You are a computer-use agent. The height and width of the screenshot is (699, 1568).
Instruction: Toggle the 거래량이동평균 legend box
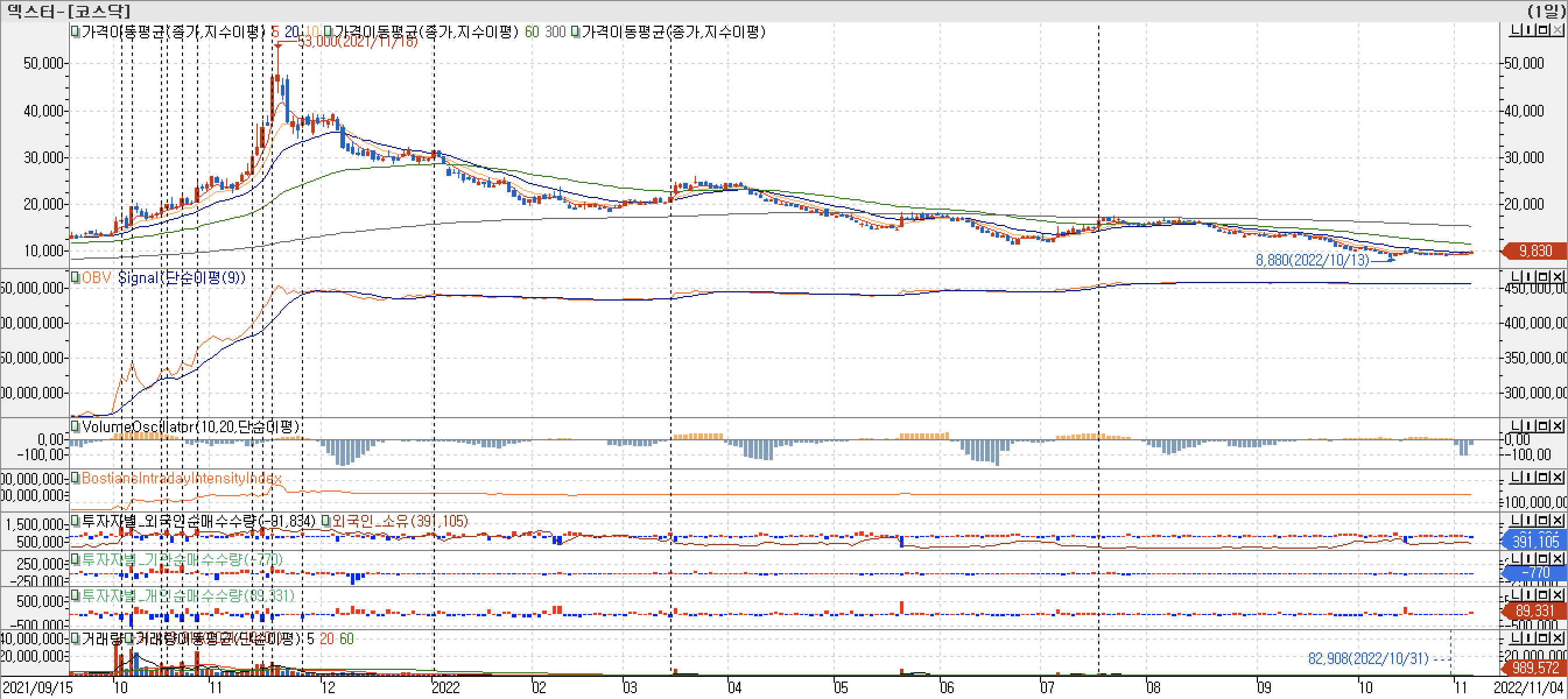click(x=129, y=638)
